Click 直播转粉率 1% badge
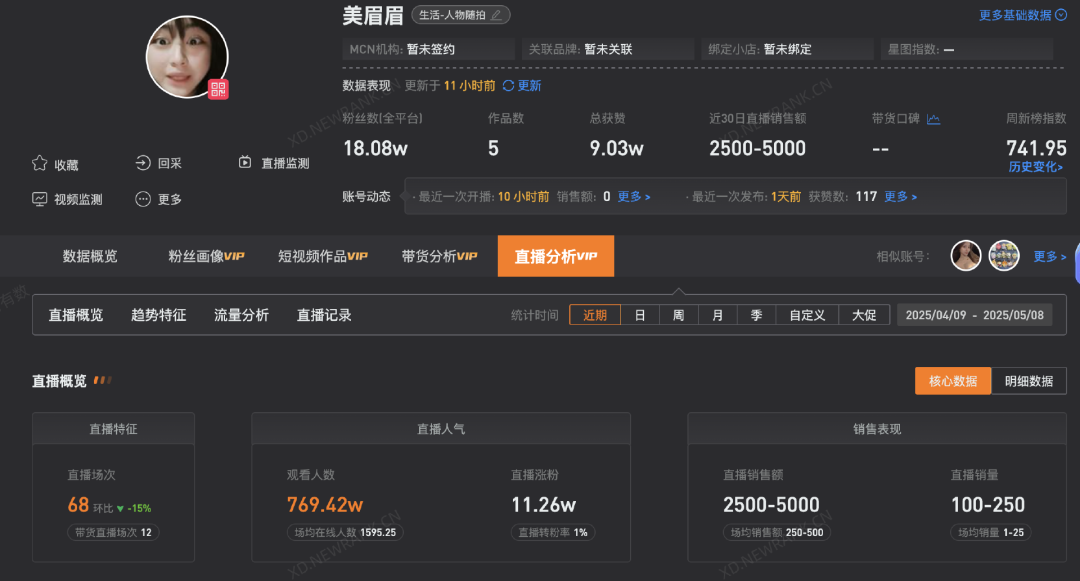 tap(553, 532)
